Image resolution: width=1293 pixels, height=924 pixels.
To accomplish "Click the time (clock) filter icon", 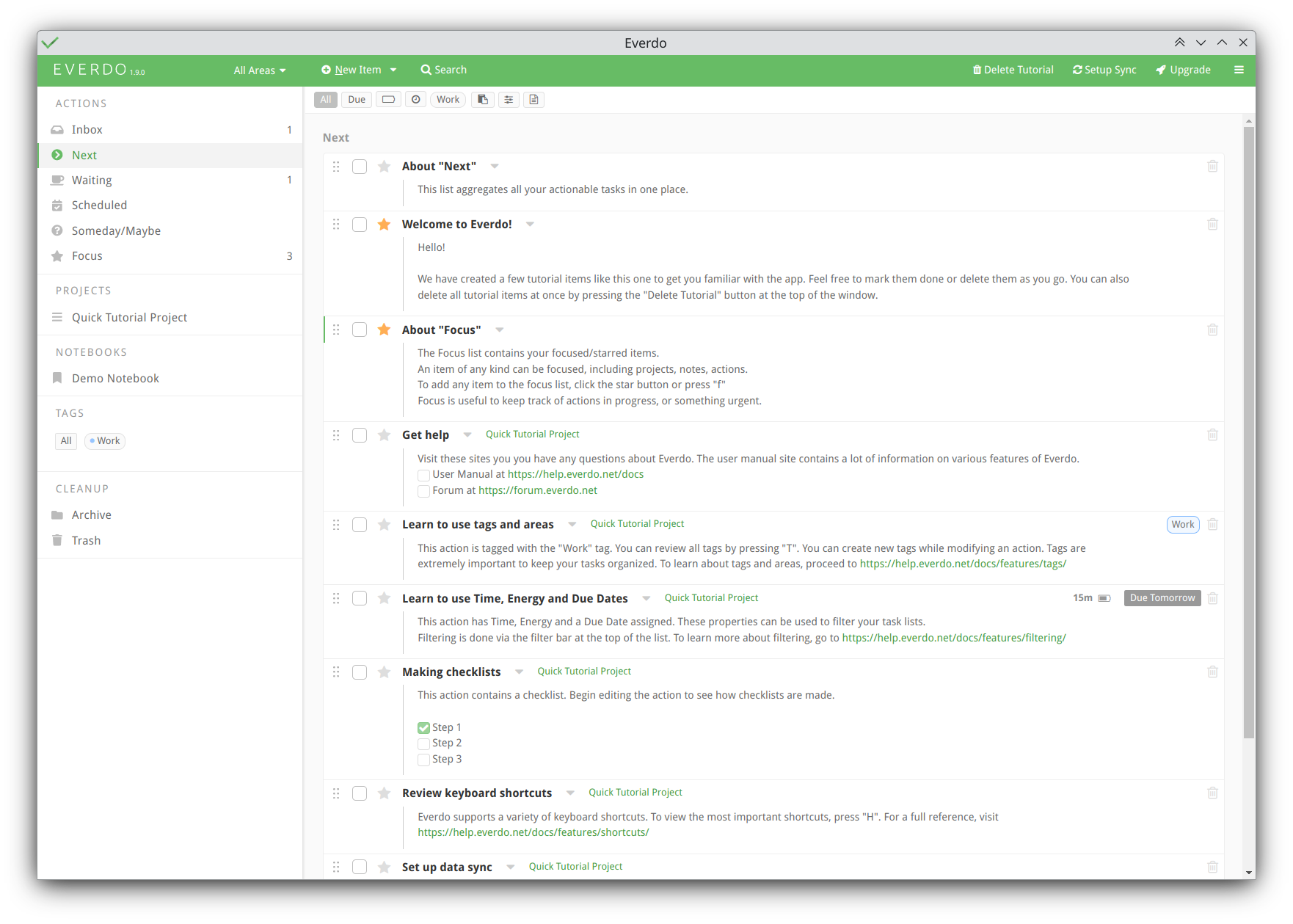I will point(416,100).
